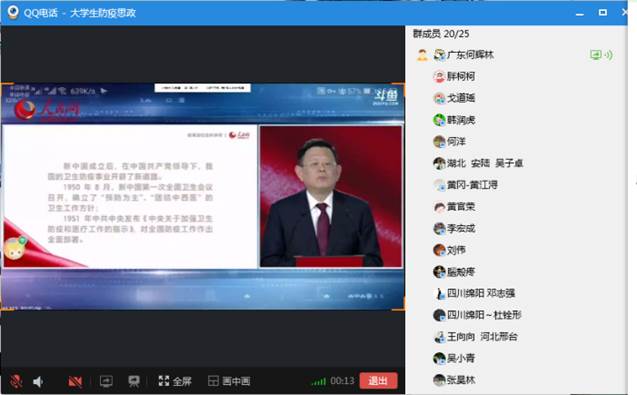
Task: Toggle the disabled camera icon
Action: (x=75, y=381)
